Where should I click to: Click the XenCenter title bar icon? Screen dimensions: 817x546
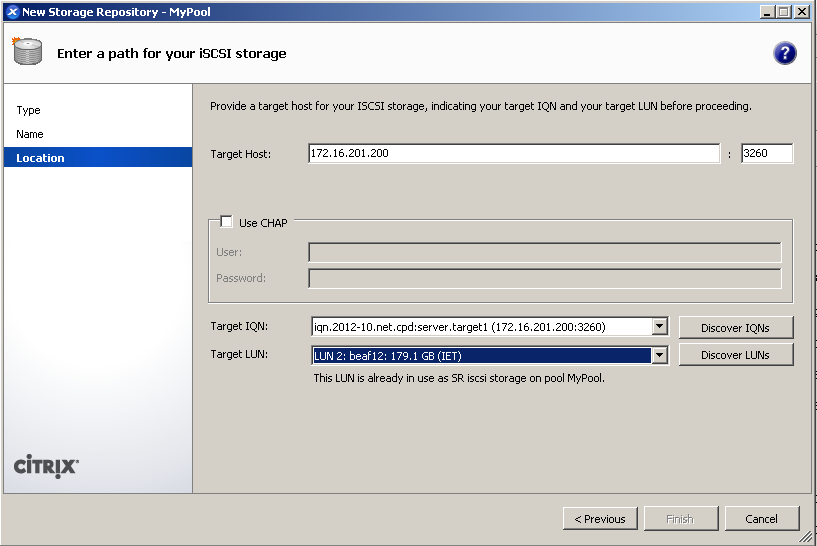click(13, 12)
